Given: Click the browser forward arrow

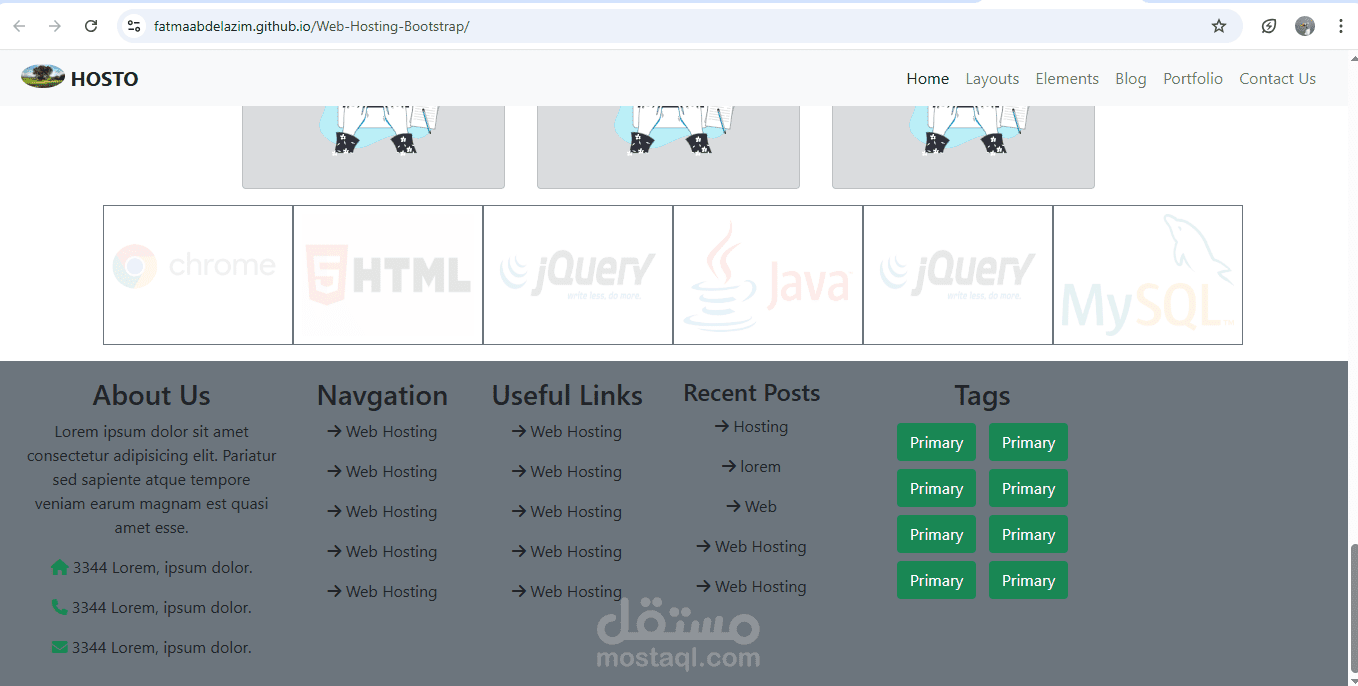Looking at the screenshot, I should point(55,26).
